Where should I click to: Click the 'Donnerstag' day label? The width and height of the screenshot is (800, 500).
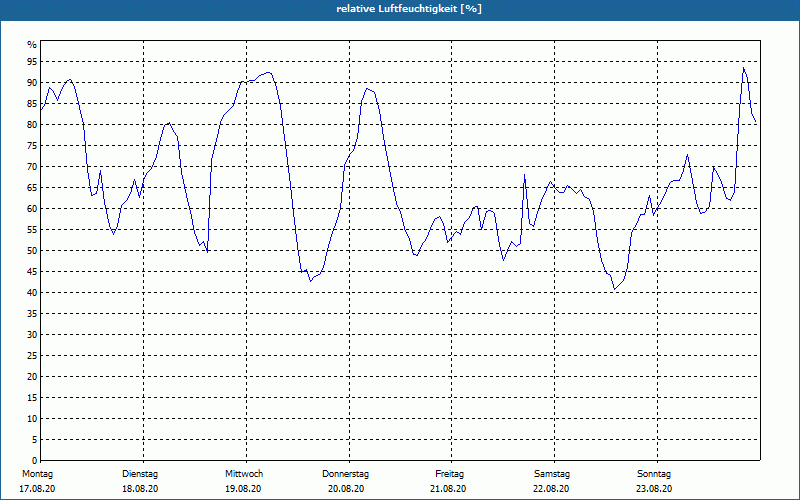pos(345,474)
